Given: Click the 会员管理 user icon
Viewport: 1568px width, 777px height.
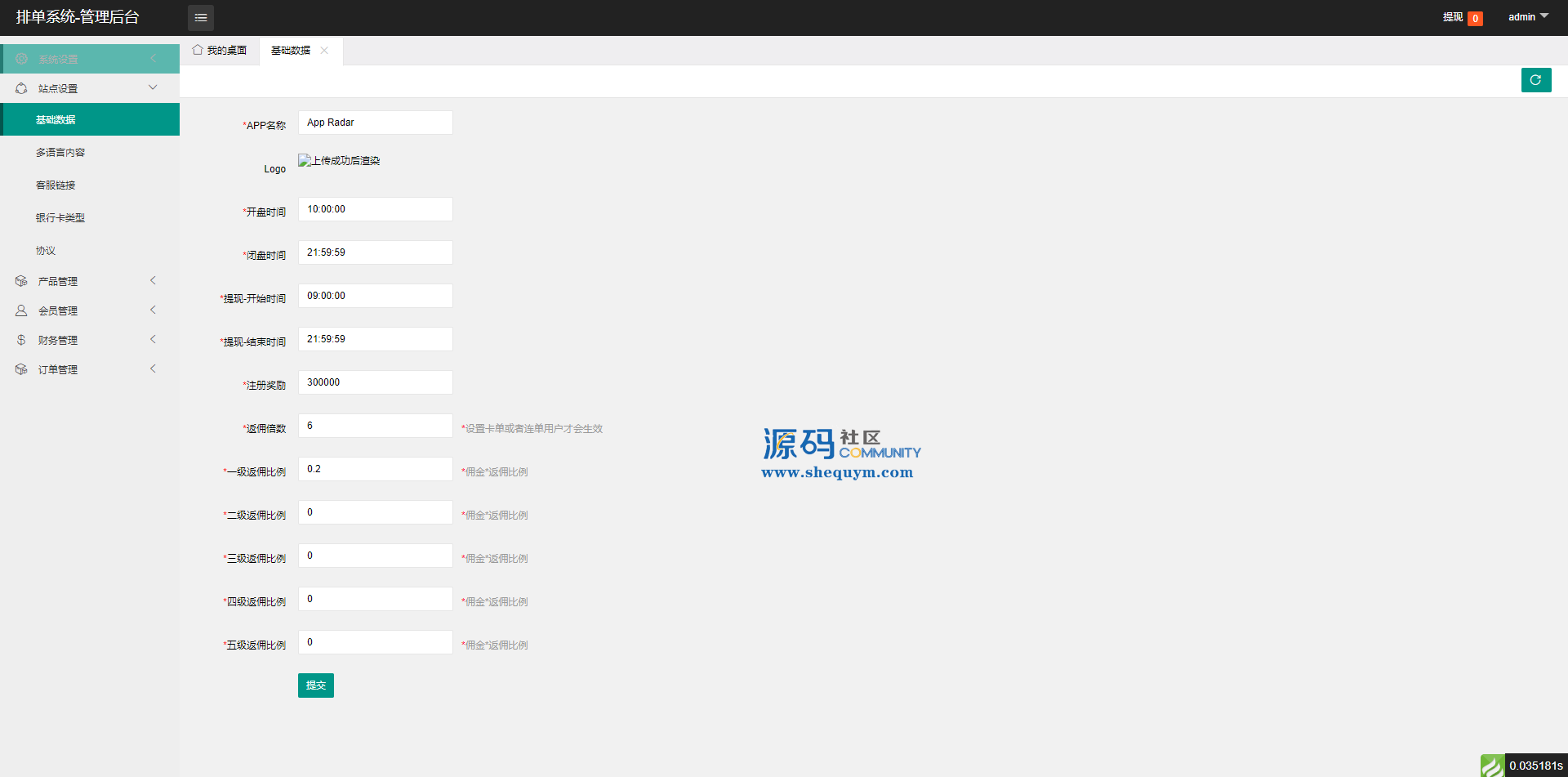Looking at the screenshot, I should (21, 310).
